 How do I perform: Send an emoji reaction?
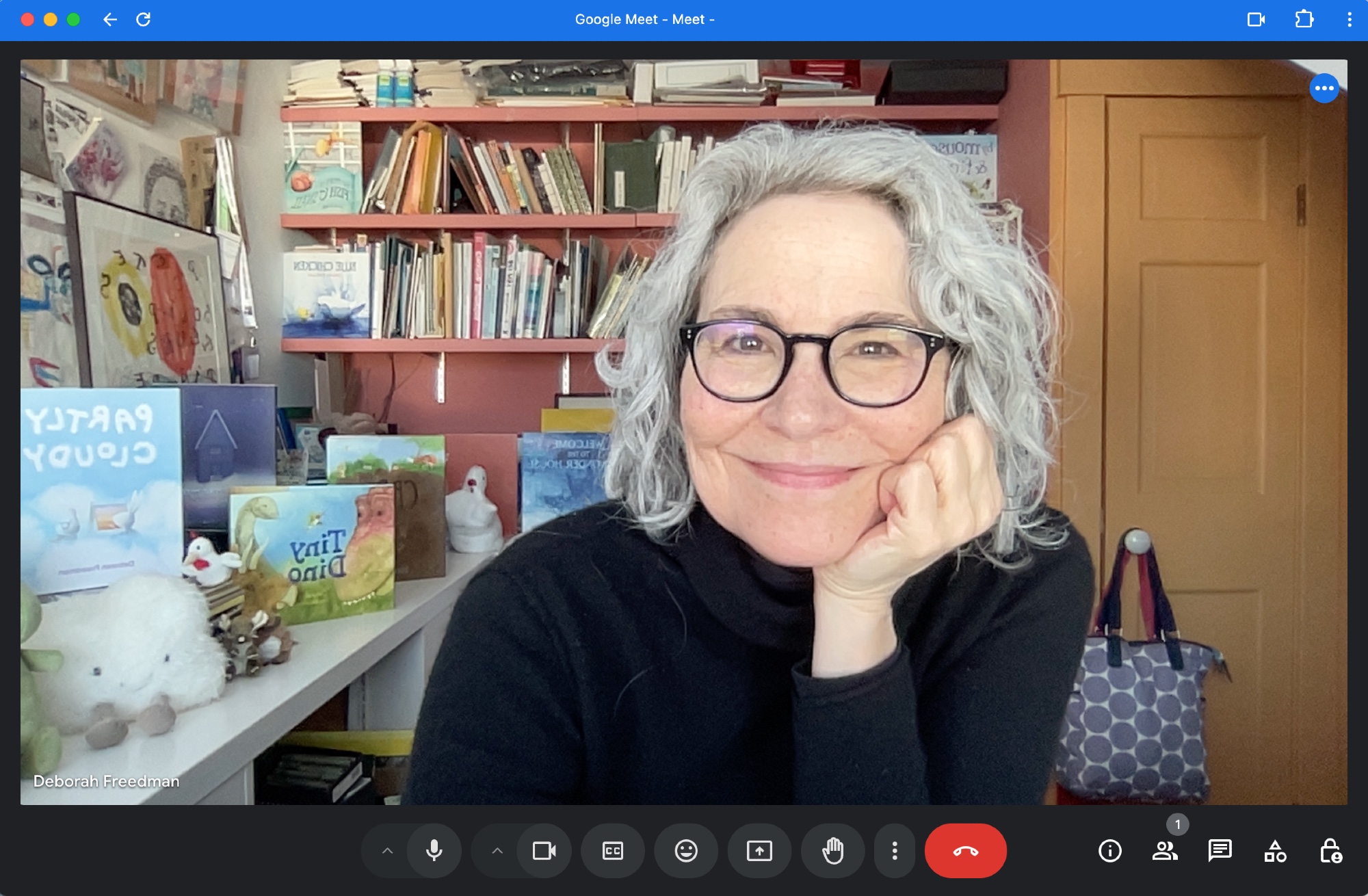685,851
